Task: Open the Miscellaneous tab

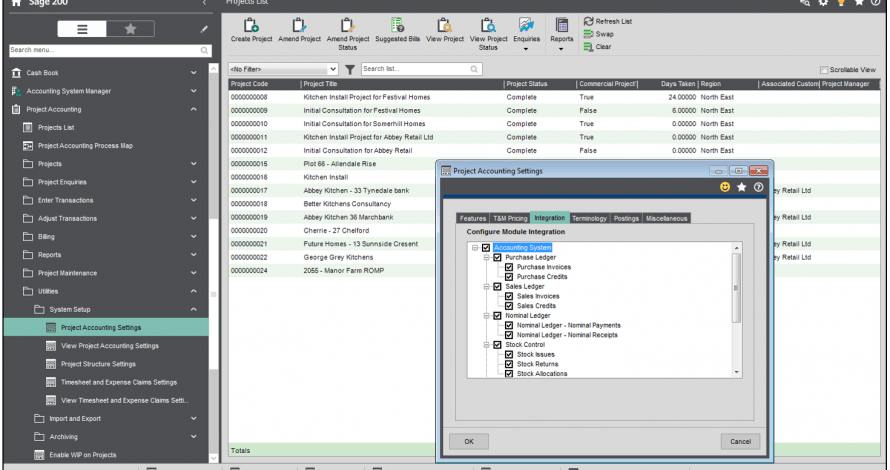Action: click(x=666, y=219)
